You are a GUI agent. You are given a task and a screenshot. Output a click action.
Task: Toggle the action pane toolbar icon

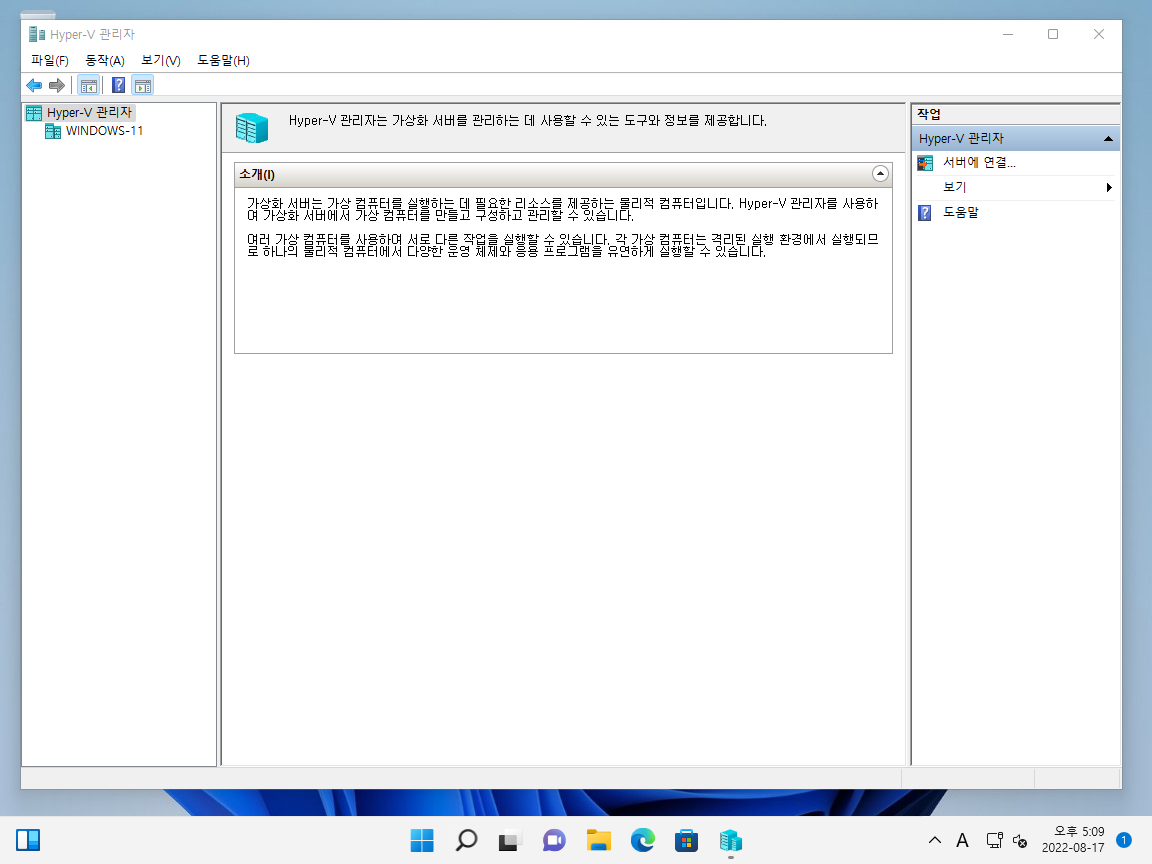[x=143, y=85]
